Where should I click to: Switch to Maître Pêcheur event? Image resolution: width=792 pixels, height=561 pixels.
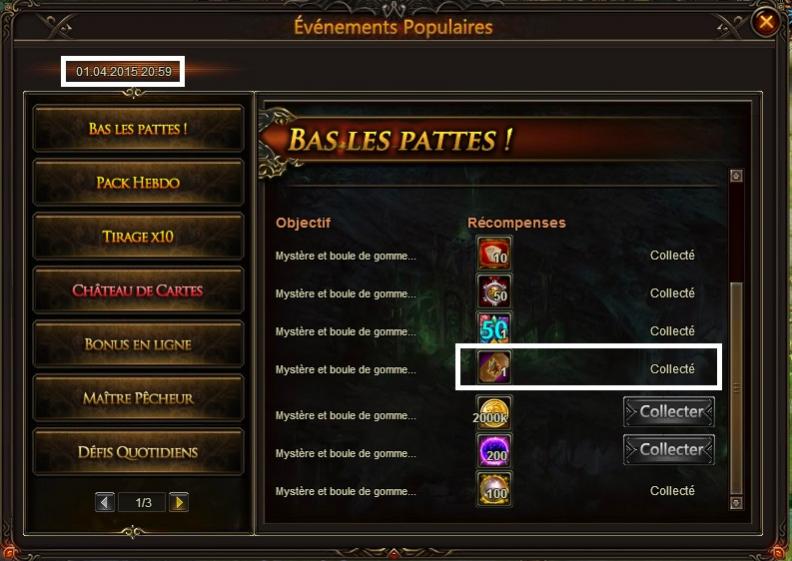[138, 398]
